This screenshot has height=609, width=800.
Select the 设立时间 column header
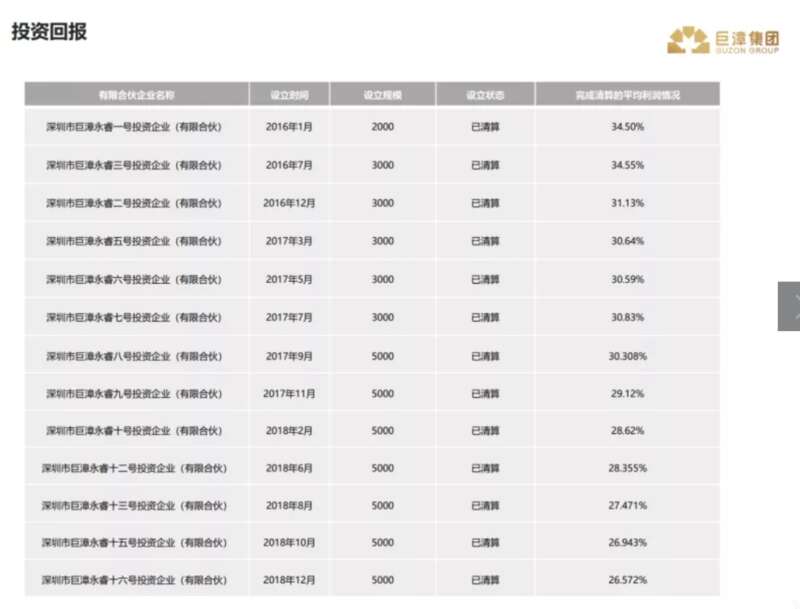pyautogui.click(x=289, y=95)
